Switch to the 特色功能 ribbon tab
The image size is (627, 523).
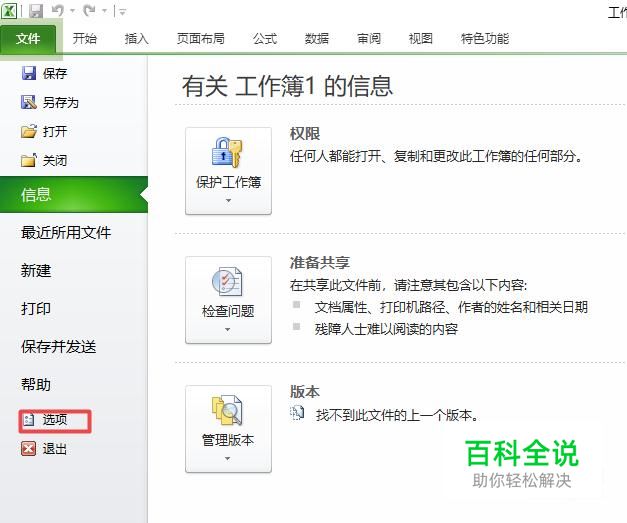point(485,39)
